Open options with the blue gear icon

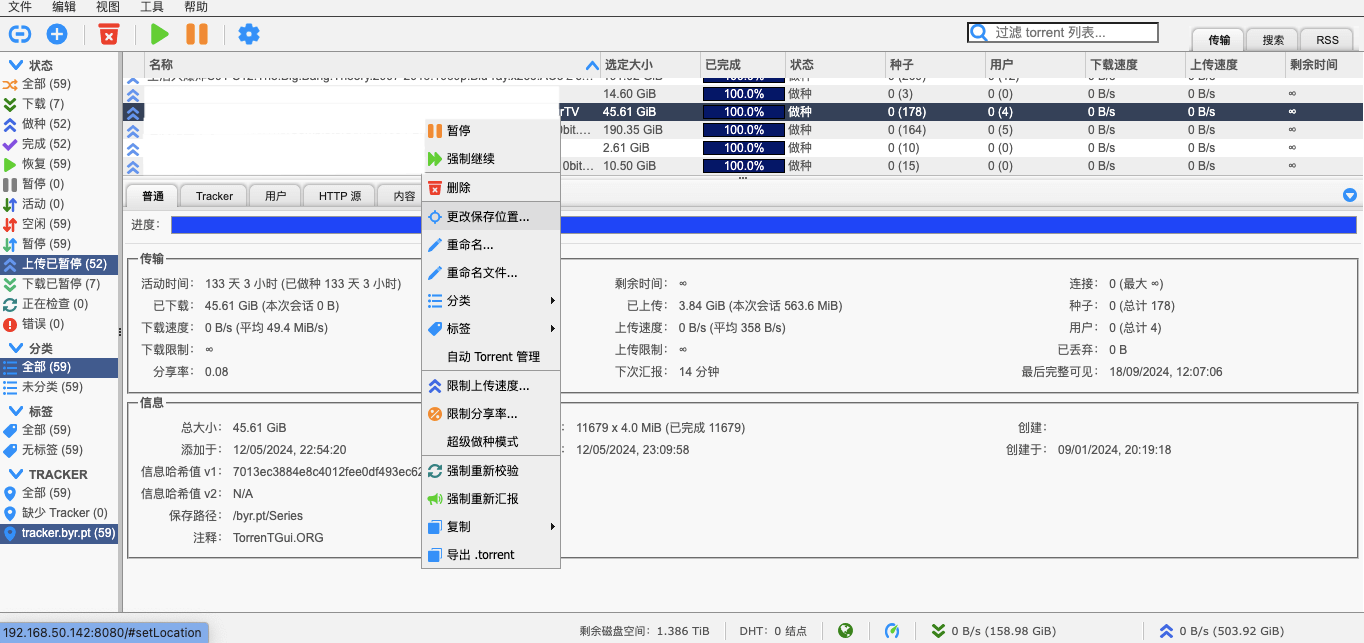tap(248, 34)
